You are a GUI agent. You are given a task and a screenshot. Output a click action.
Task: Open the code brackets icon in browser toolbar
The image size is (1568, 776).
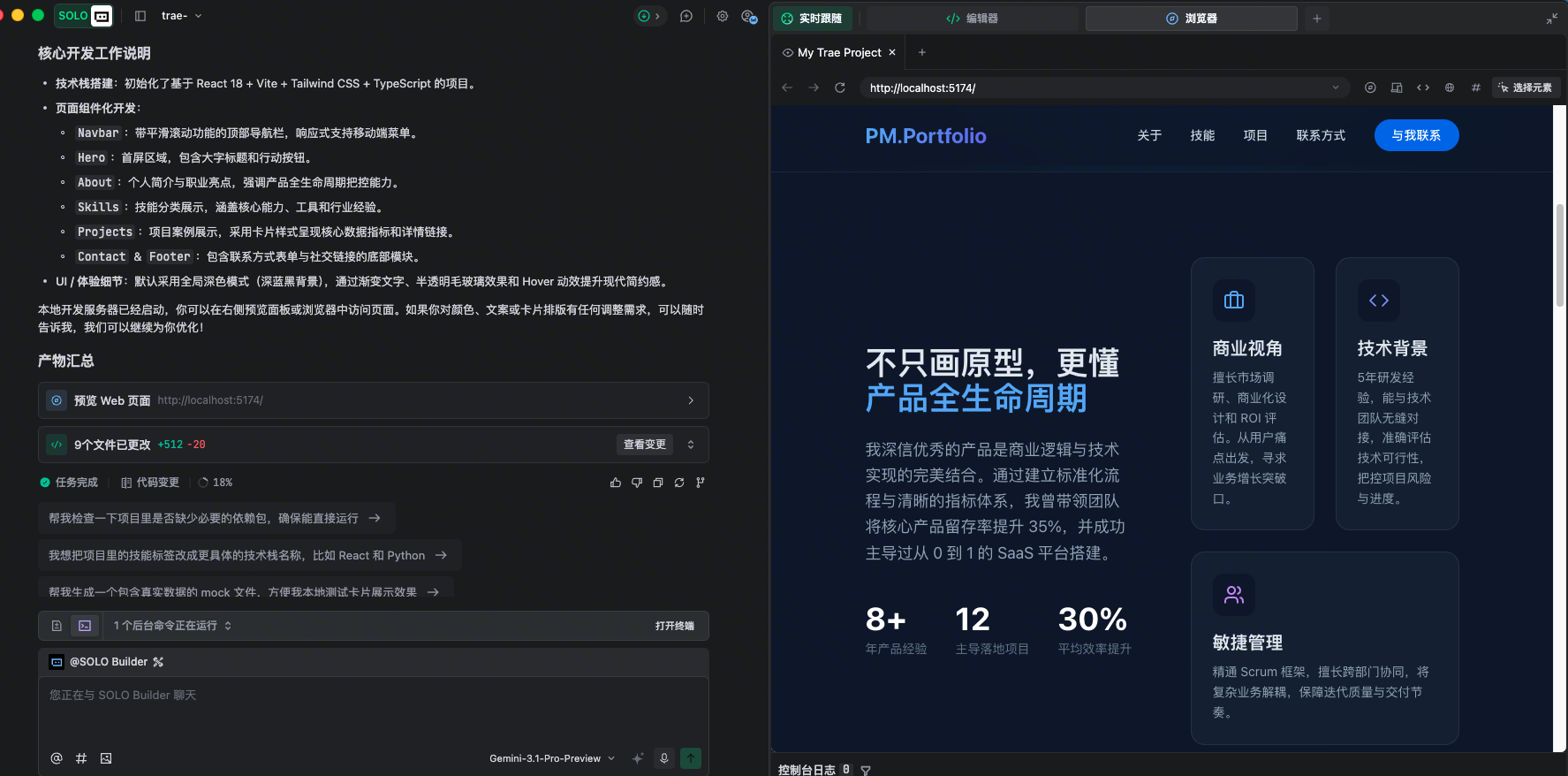(x=1423, y=87)
